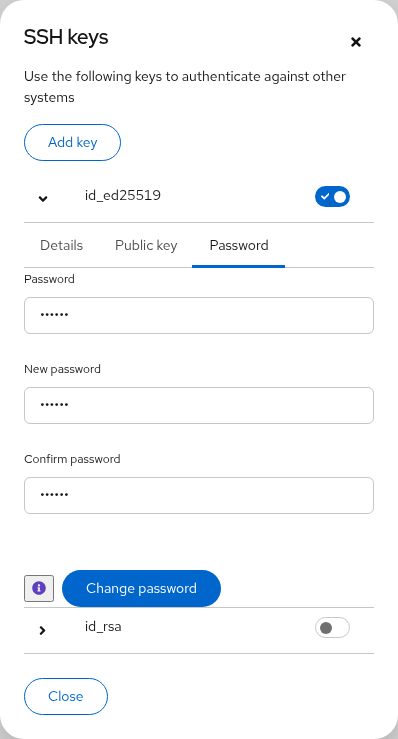Click the purple info icon beside Change password
This screenshot has width=398, height=739.
pos(39,588)
